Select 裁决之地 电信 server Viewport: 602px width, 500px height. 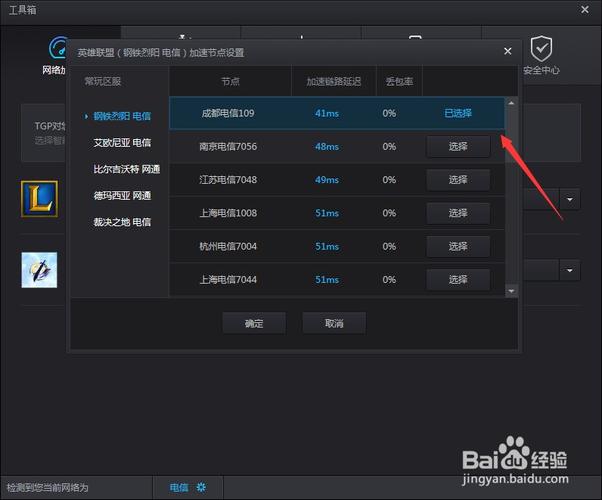(122, 222)
